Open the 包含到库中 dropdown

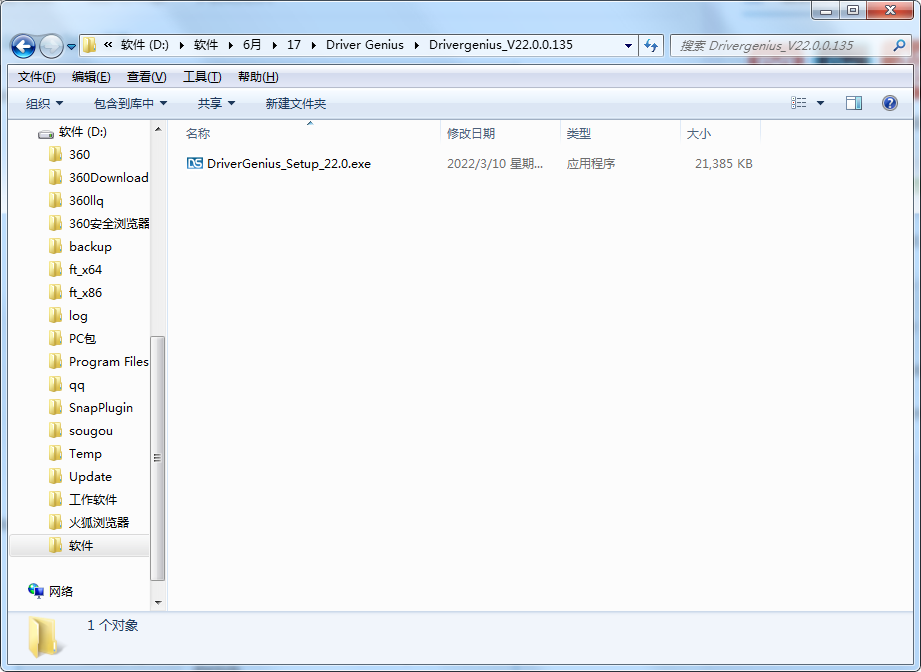click(130, 103)
